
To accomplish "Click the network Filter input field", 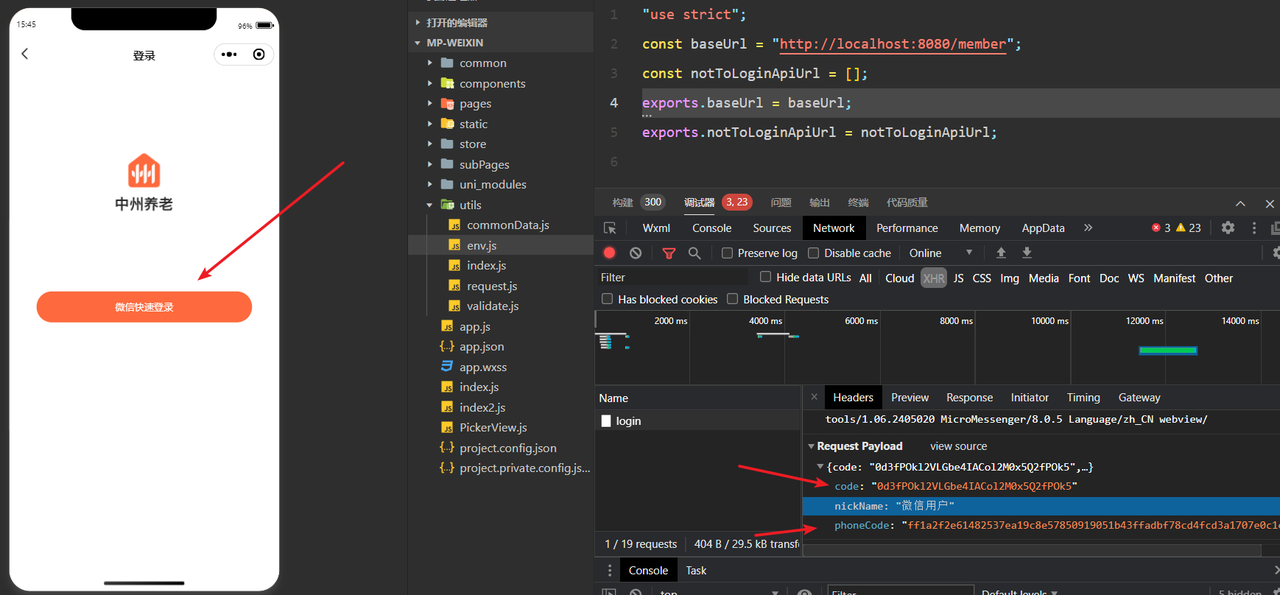I will pos(673,278).
